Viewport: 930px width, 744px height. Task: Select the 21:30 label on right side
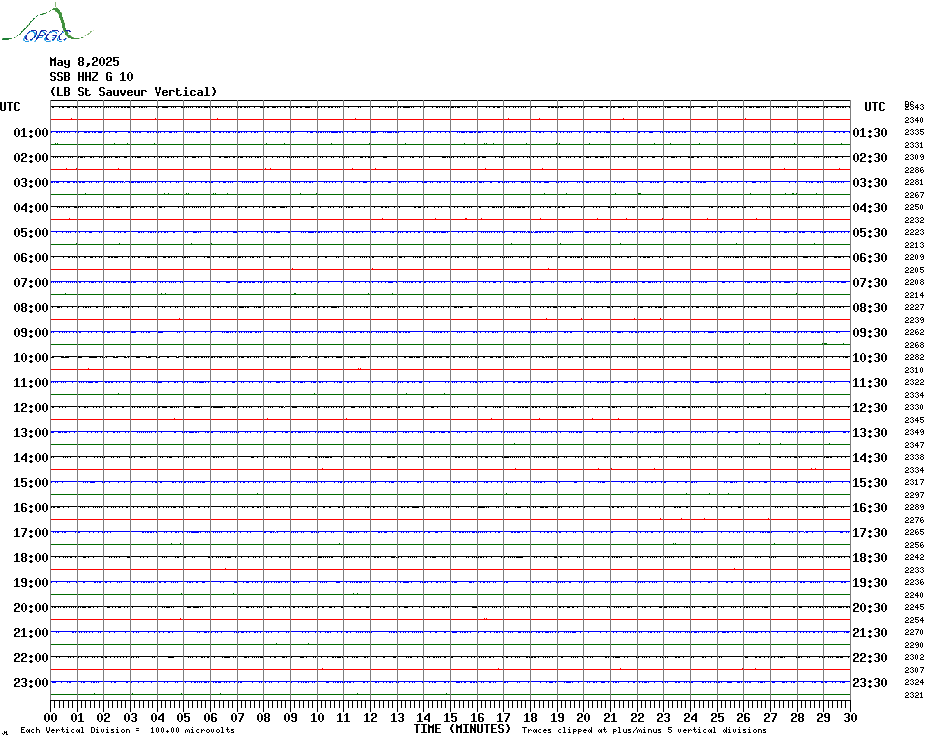point(870,633)
